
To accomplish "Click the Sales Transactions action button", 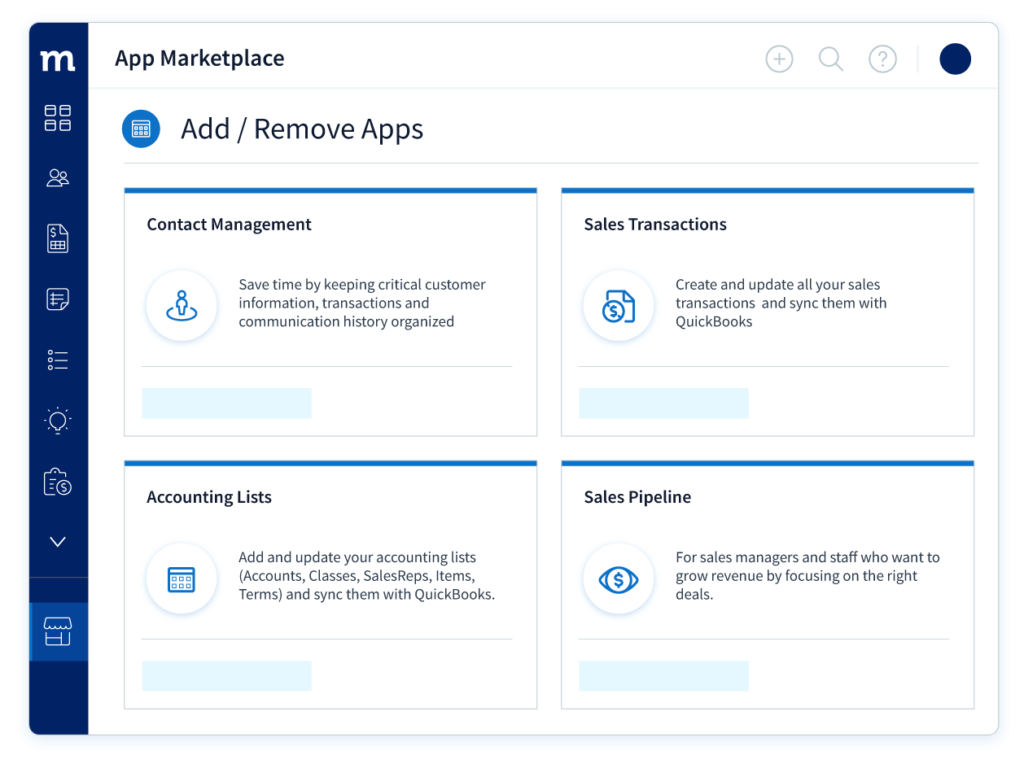I will pos(664,403).
